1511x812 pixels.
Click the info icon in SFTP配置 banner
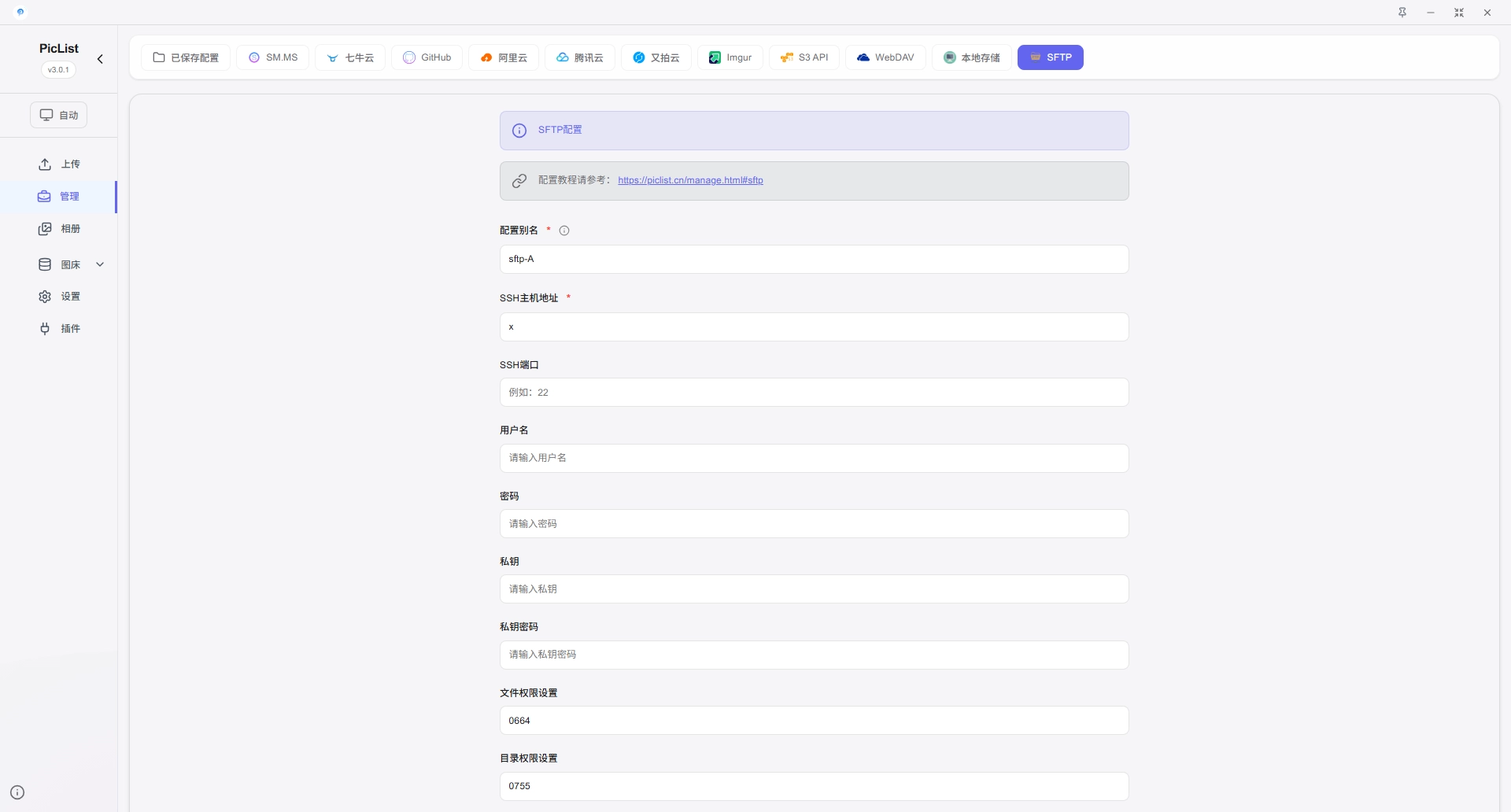519,131
